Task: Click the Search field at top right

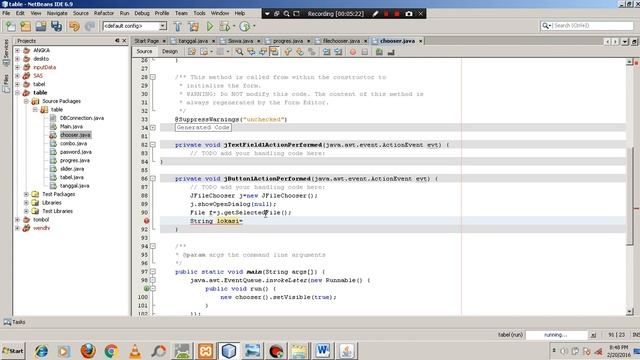Action: click(x=587, y=26)
